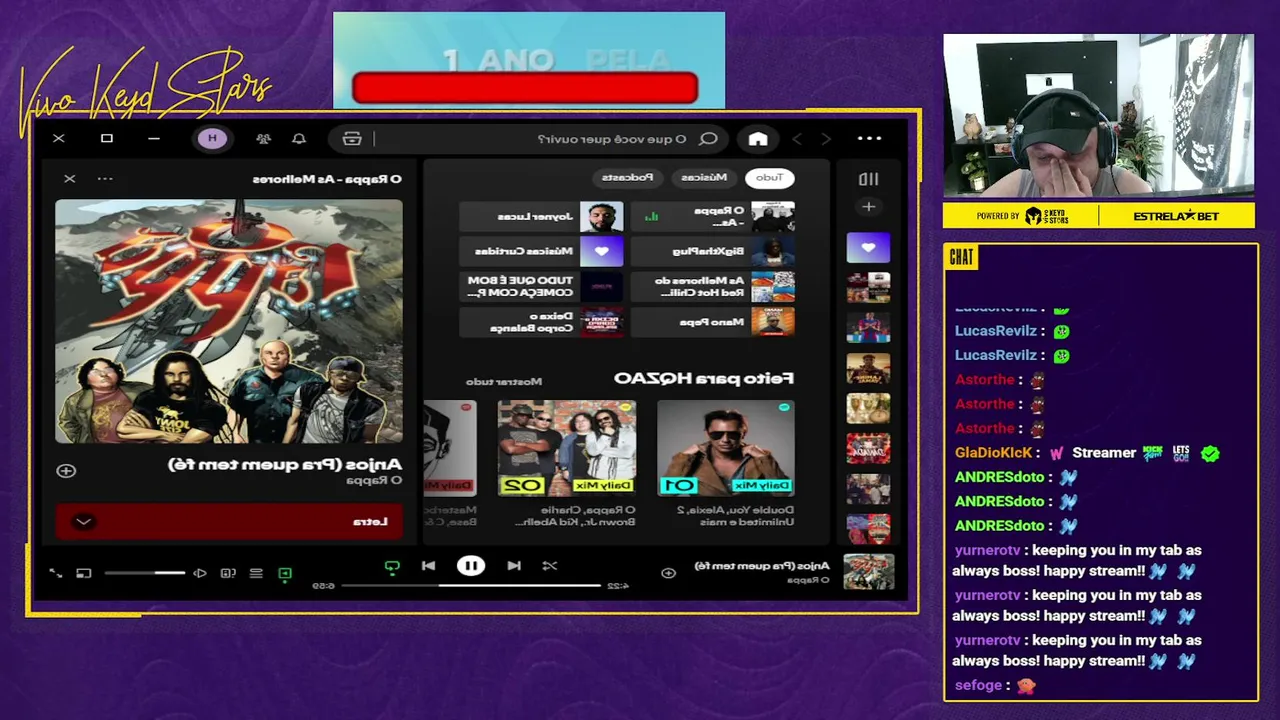This screenshot has height=720, width=1280.
Task: Click the 'O Rappa - As Melhores' panel title
Action: point(327,179)
